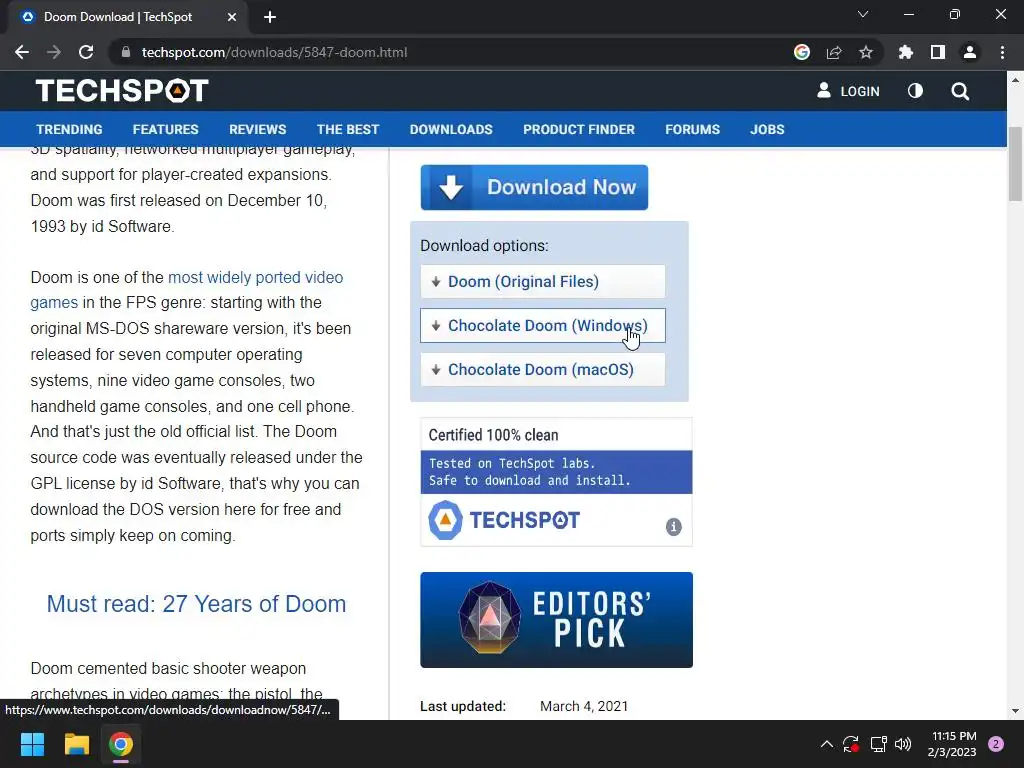Go forward in browser history
The width and height of the screenshot is (1024, 768).
54,52
